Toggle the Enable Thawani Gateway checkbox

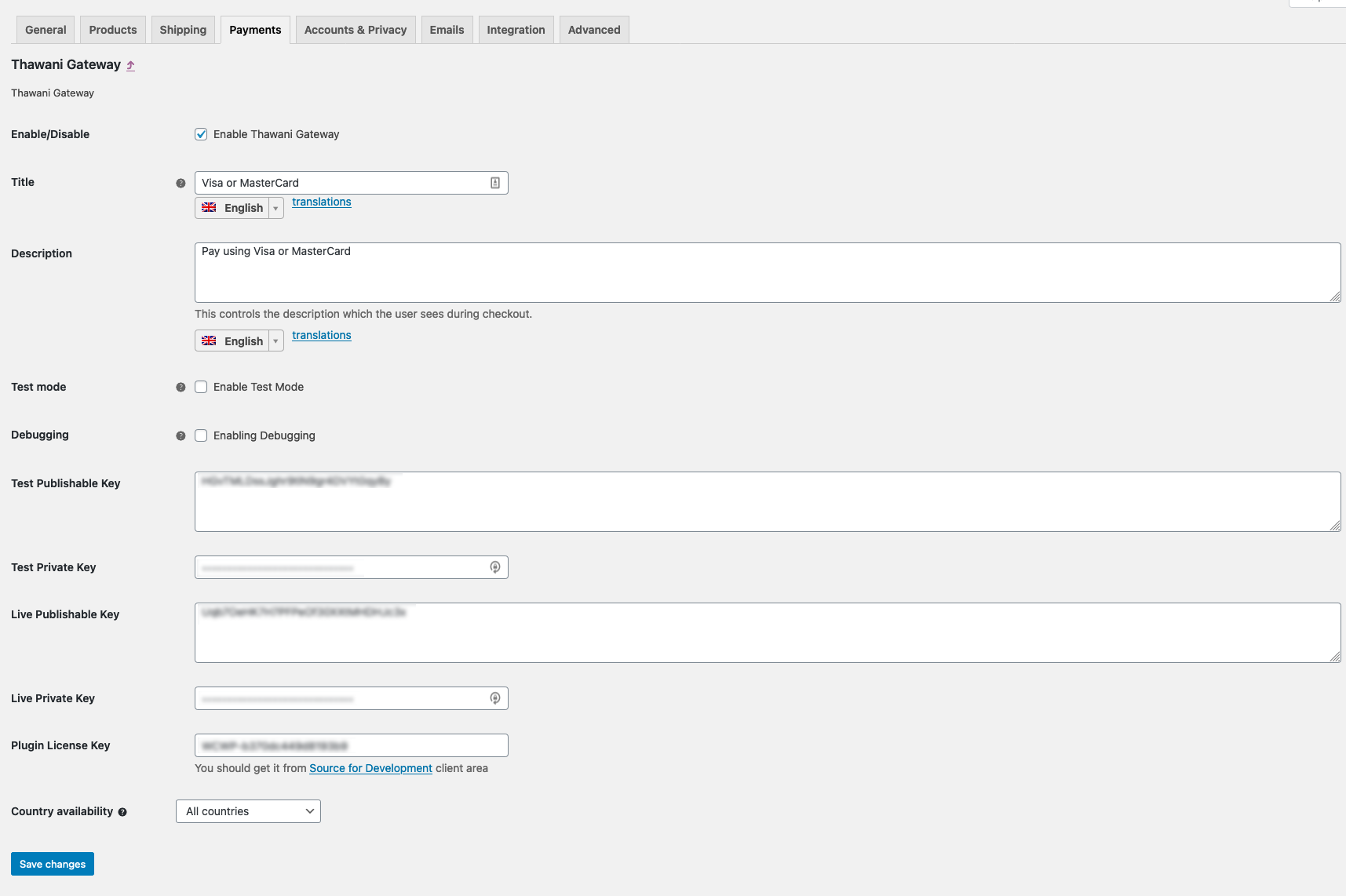201,134
